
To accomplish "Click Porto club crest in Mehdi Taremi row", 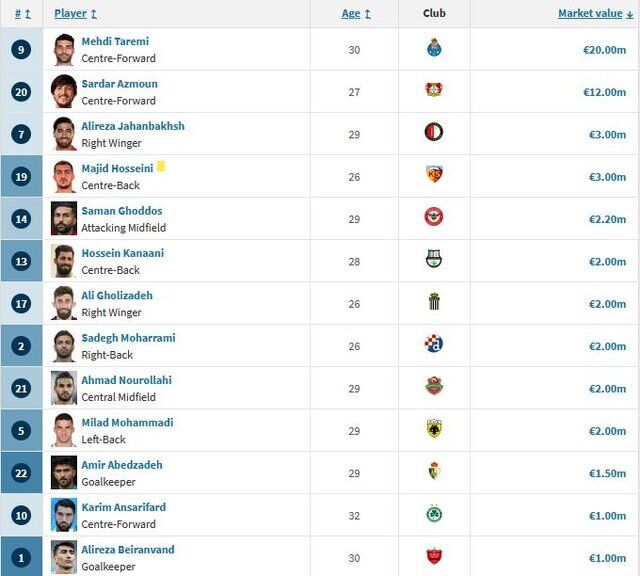I will (x=433, y=48).
